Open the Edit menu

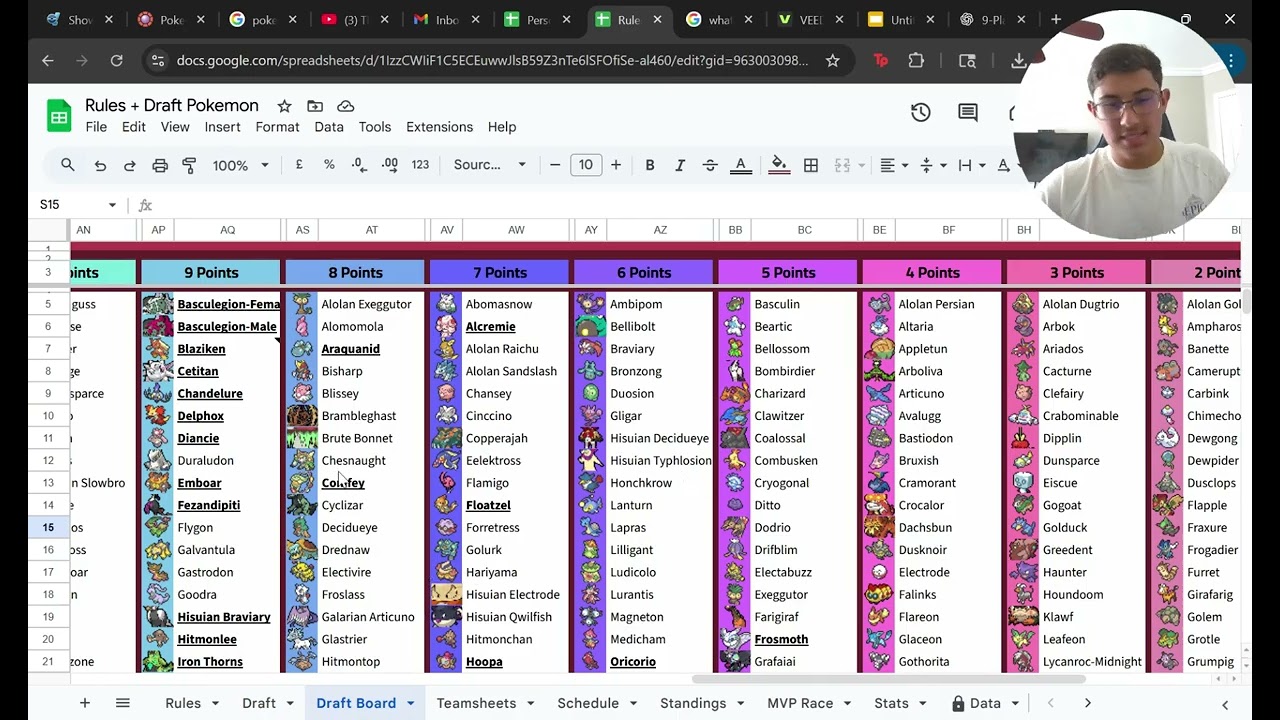click(134, 127)
